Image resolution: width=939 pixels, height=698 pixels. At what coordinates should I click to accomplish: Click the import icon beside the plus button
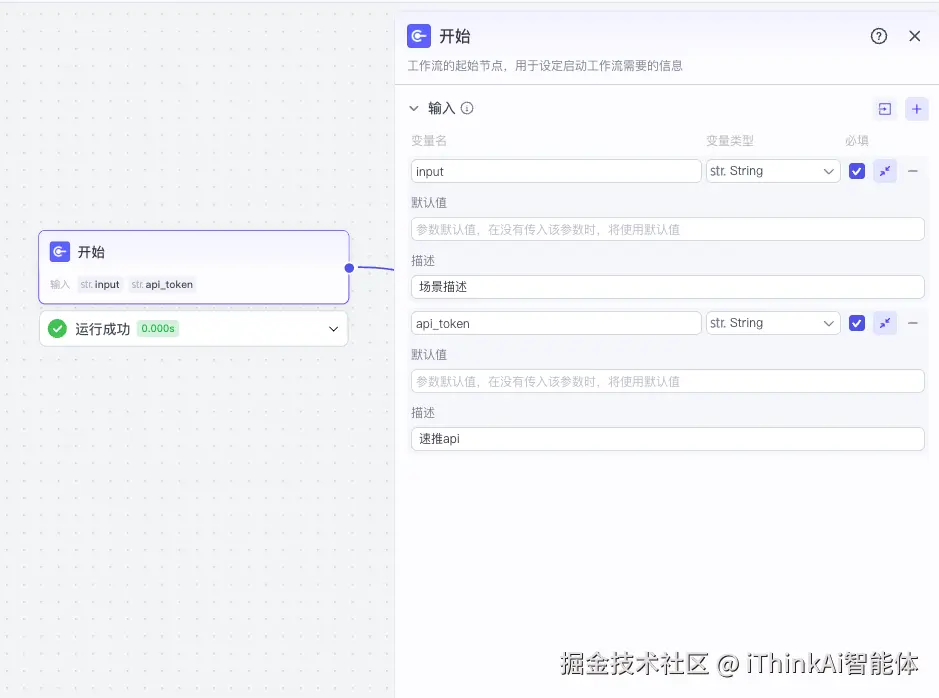[886, 108]
